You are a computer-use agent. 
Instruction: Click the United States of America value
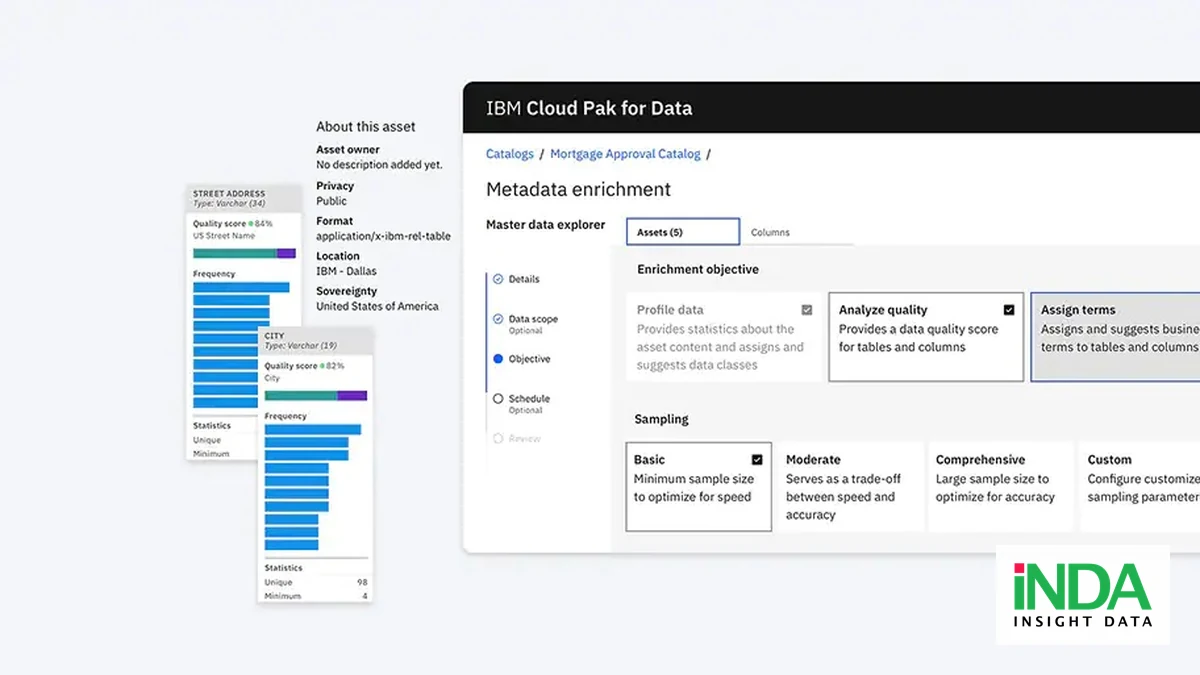(377, 306)
